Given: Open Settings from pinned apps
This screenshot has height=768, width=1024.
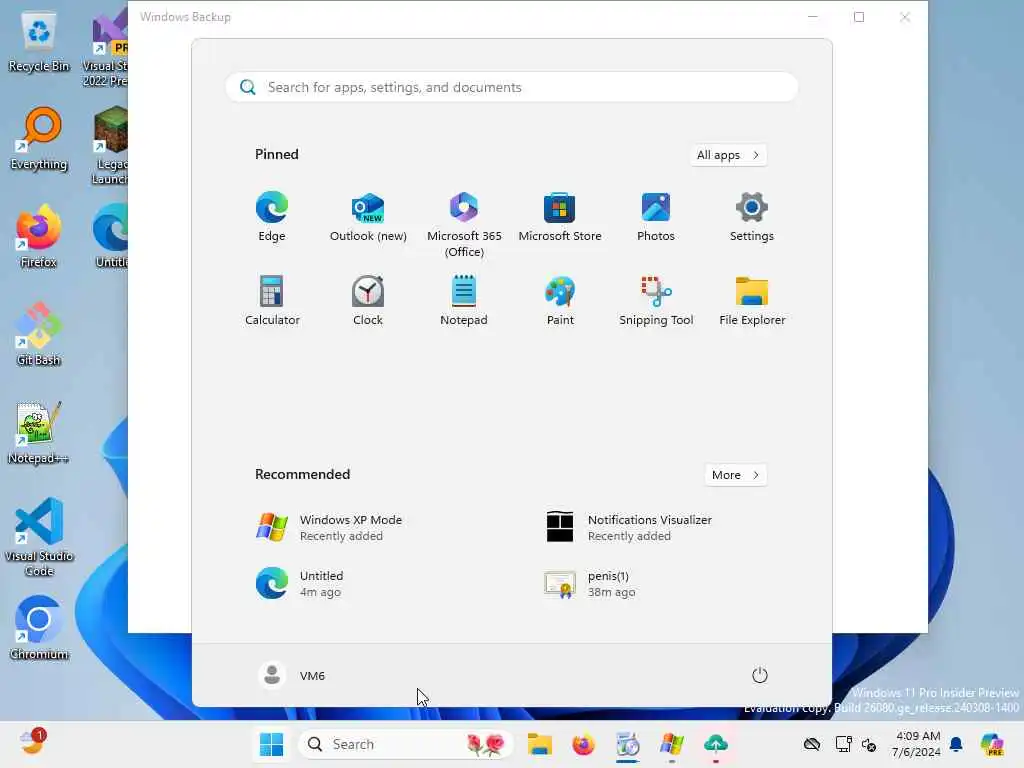Looking at the screenshot, I should (752, 217).
